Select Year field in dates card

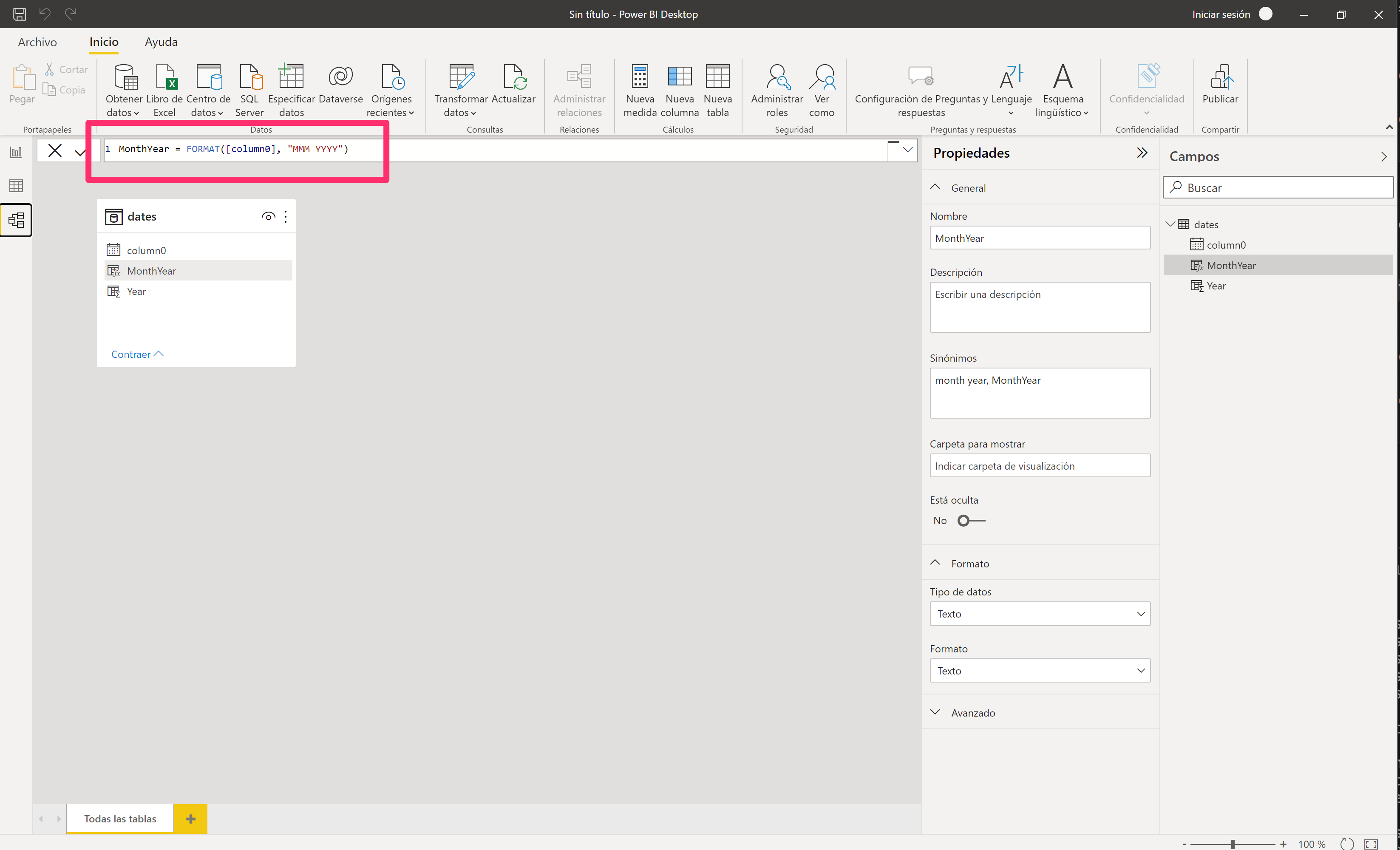point(198,291)
